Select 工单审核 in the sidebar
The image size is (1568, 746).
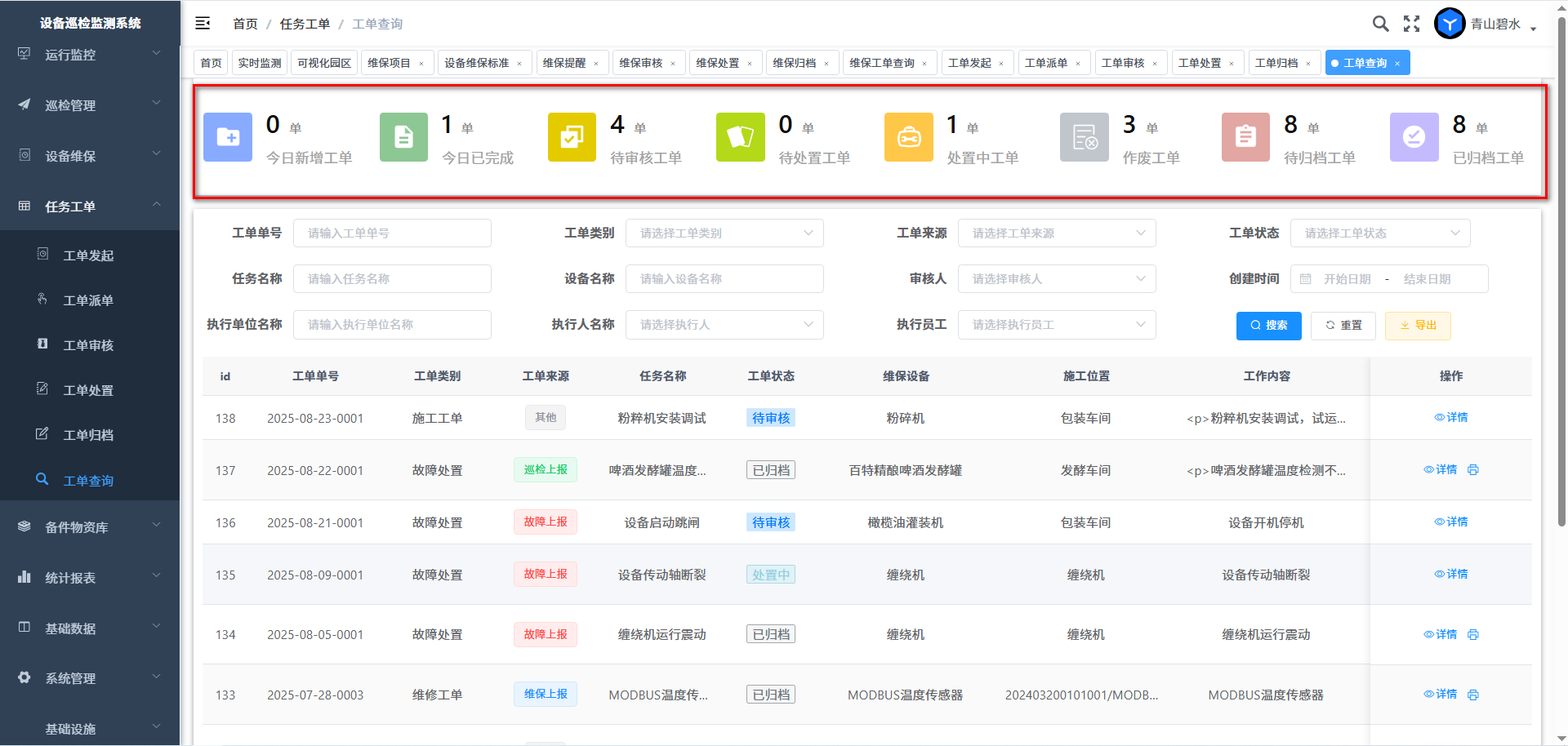pos(88,345)
